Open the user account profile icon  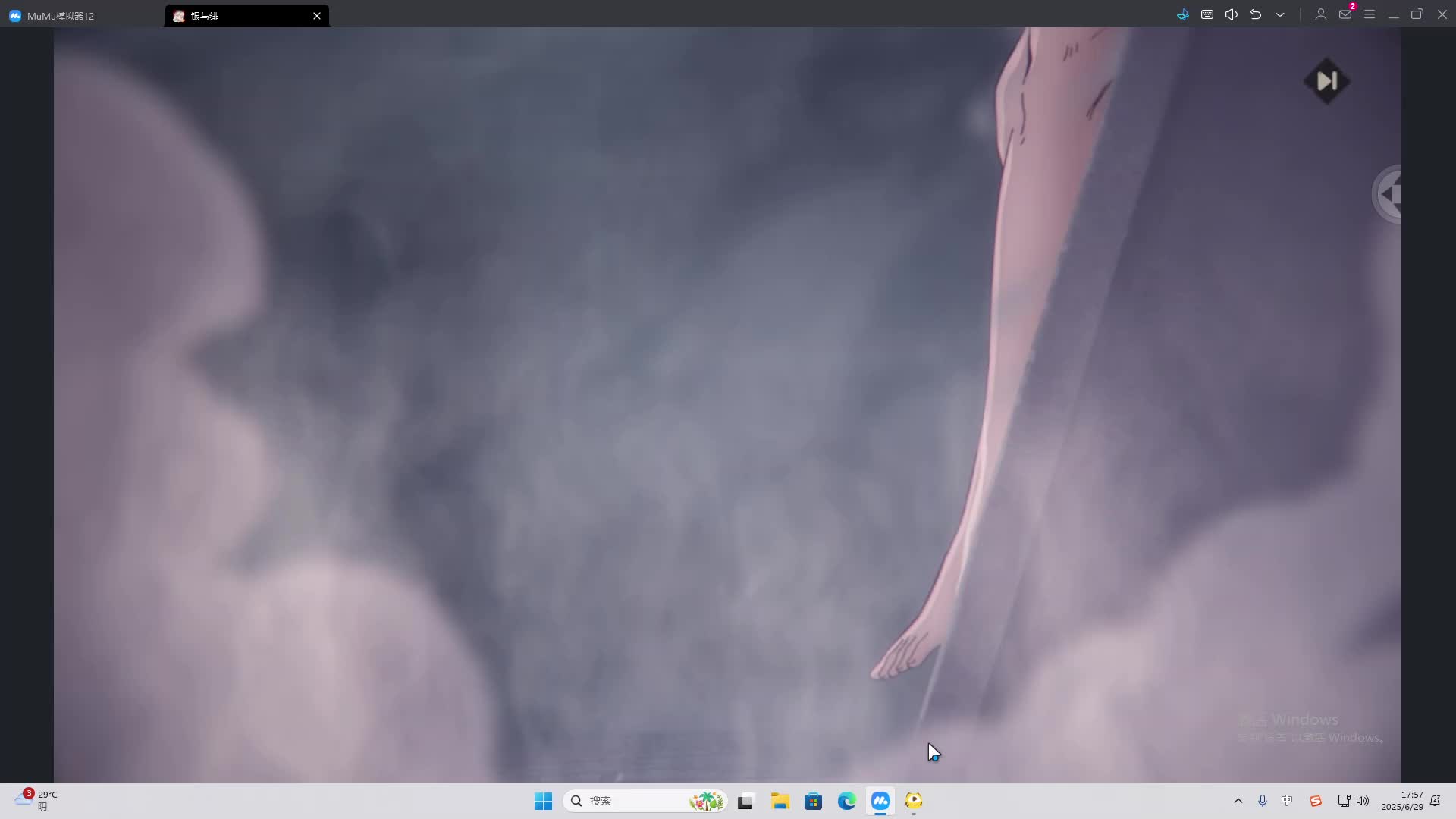point(1320,14)
